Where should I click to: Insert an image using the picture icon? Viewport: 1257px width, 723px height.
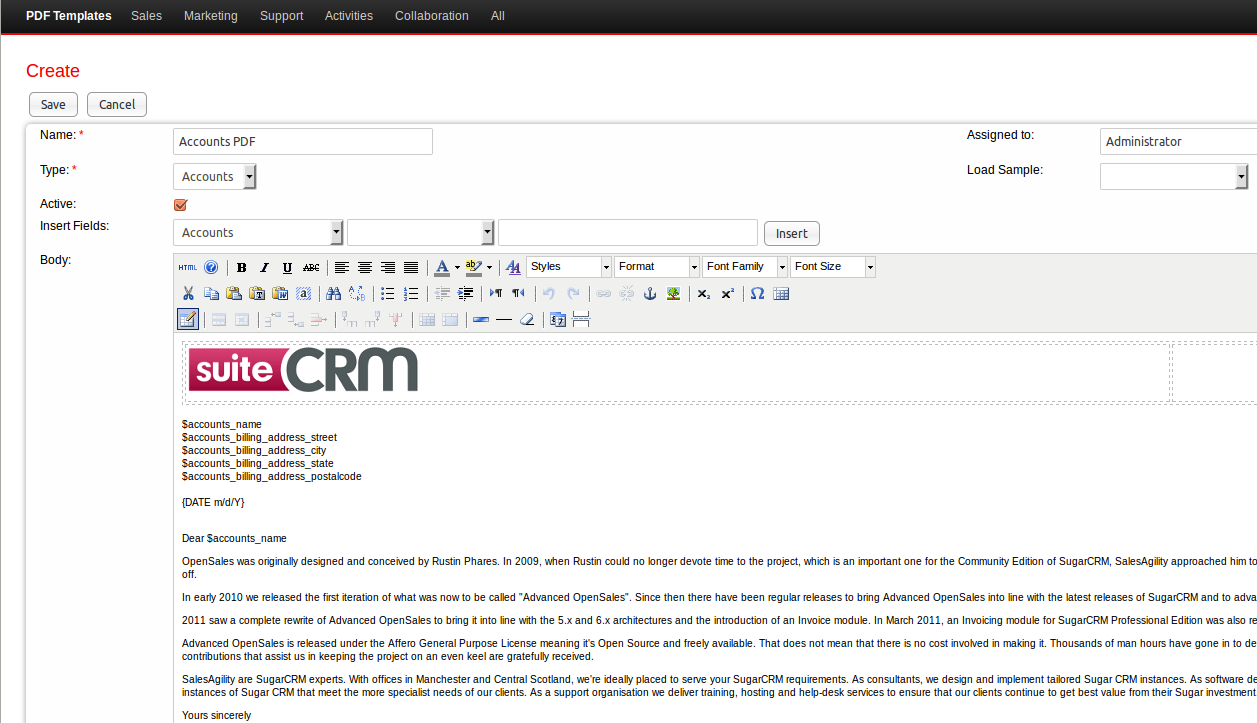(673, 293)
